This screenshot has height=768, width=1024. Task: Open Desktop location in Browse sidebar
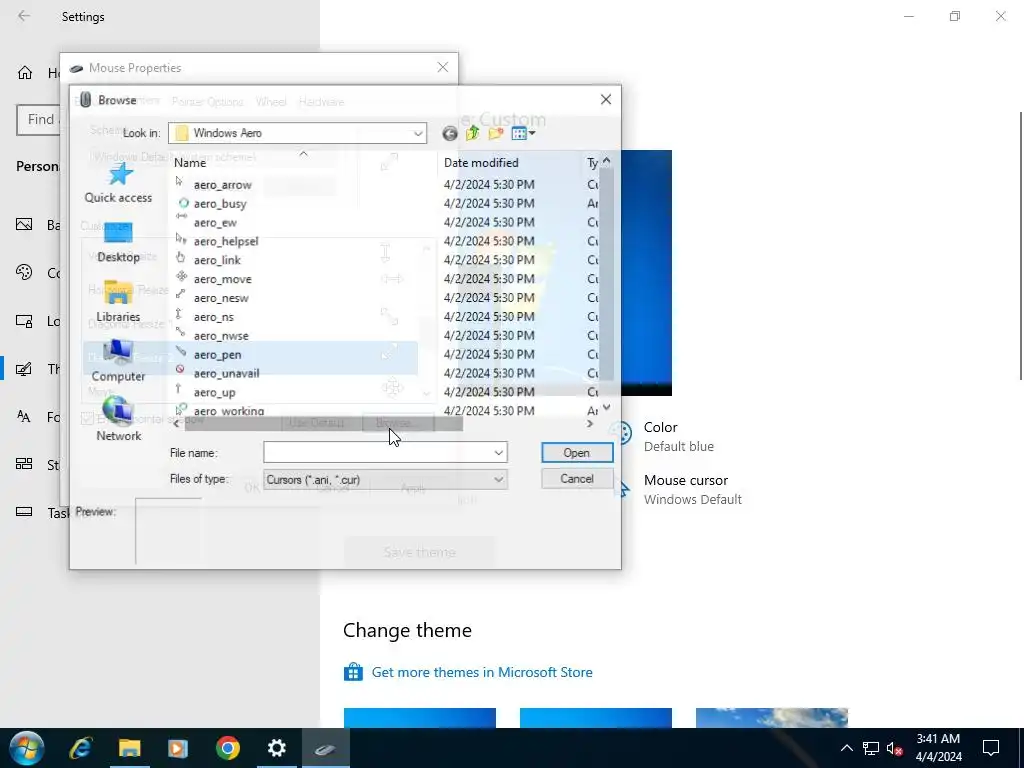point(118,243)
